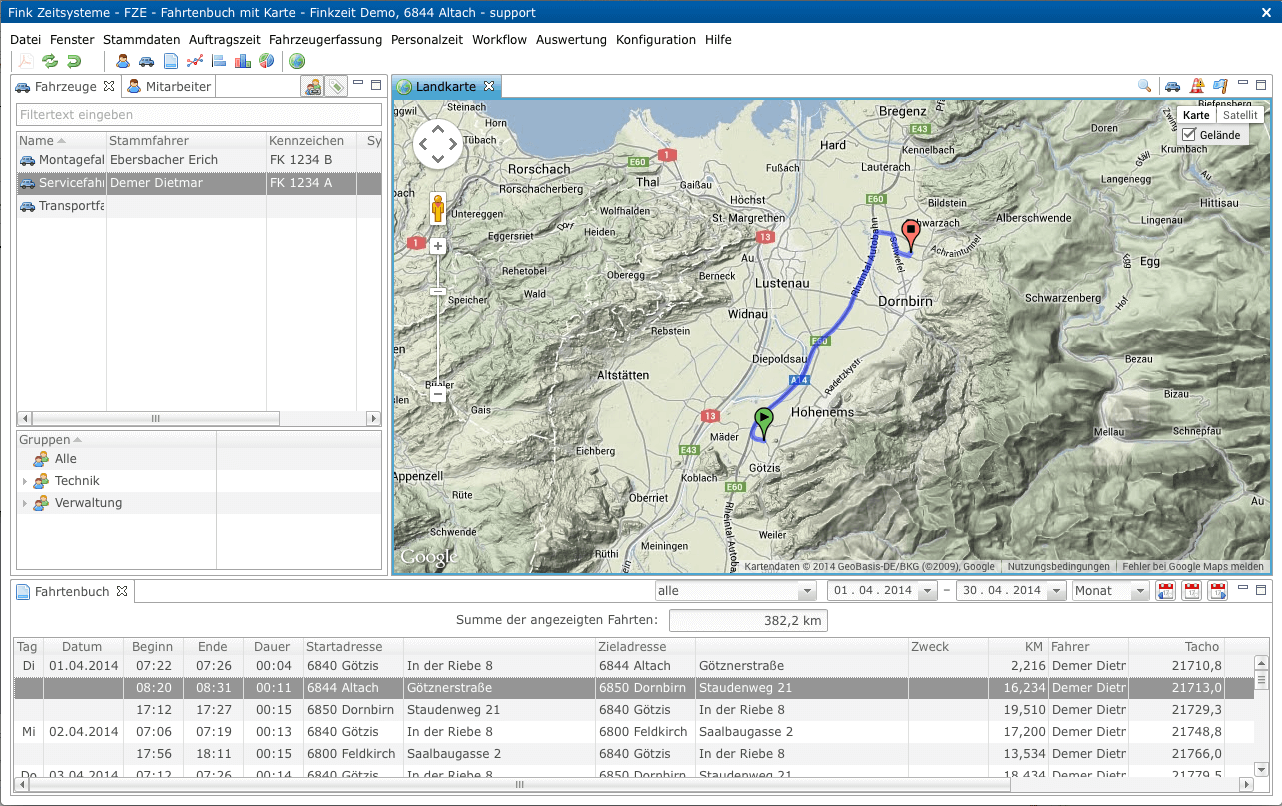
Task: Click the traffic cone warning icon
Action: 1196,87
